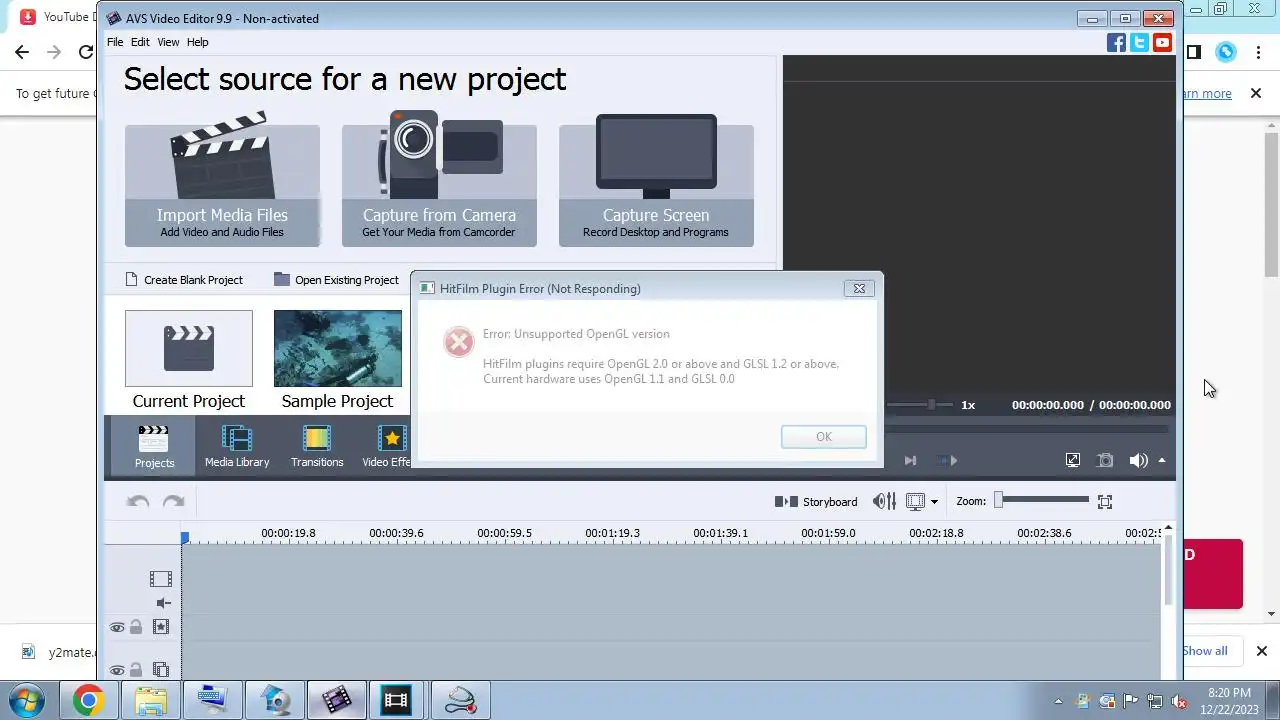Select the Sample Project thumbnail
Screen dimensions: 1280x720
(x=338, y=348)
